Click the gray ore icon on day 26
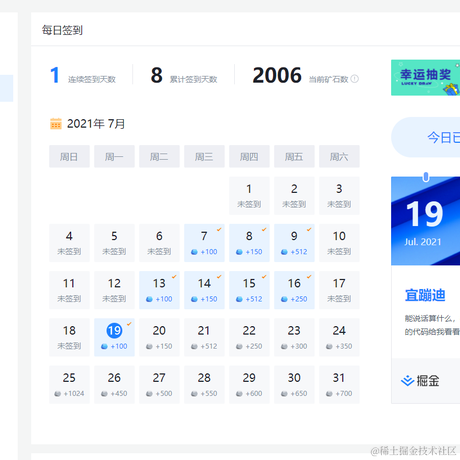 tap(104, 394)
